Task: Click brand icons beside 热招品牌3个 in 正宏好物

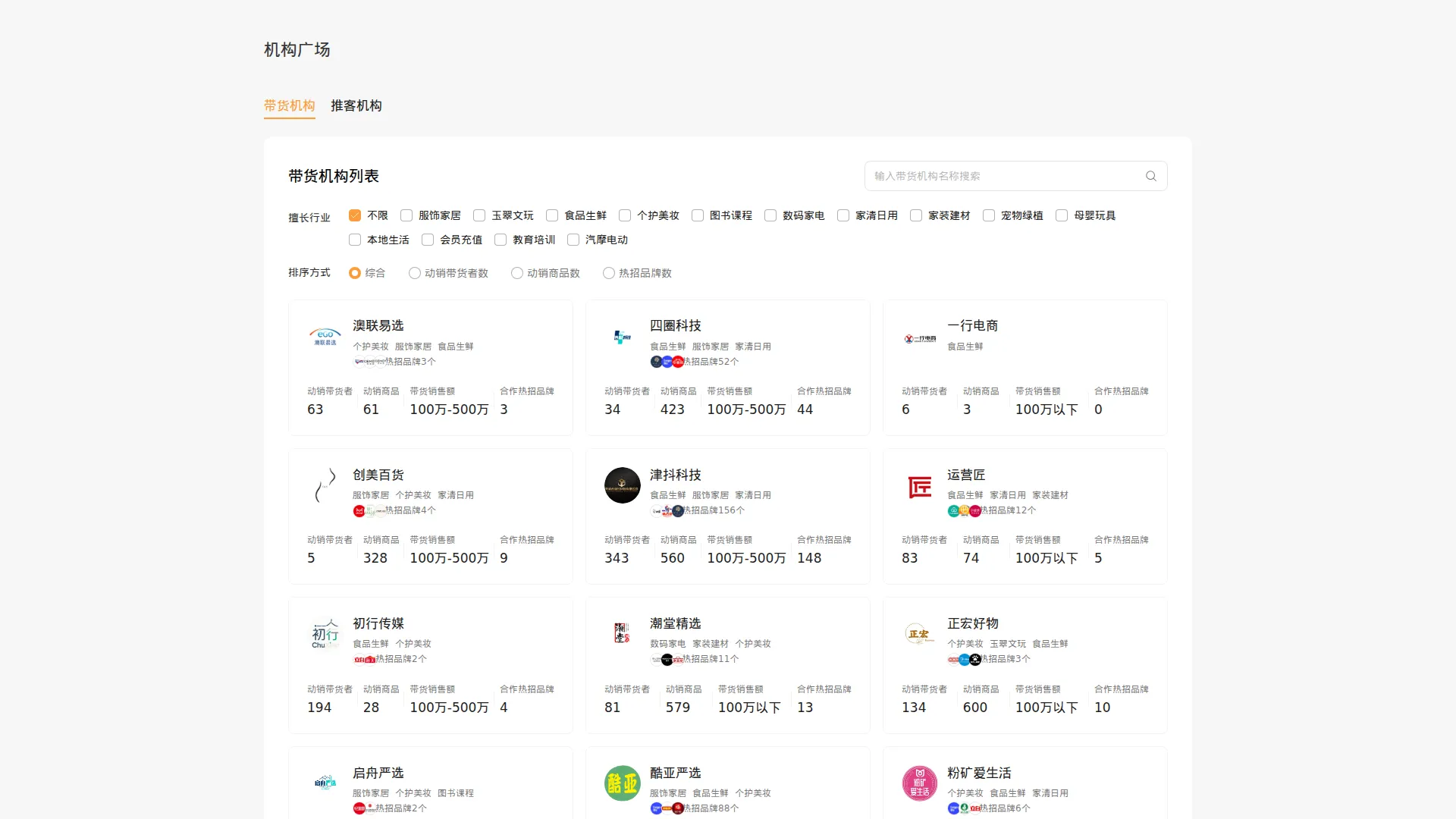Action: click(965, 660)
